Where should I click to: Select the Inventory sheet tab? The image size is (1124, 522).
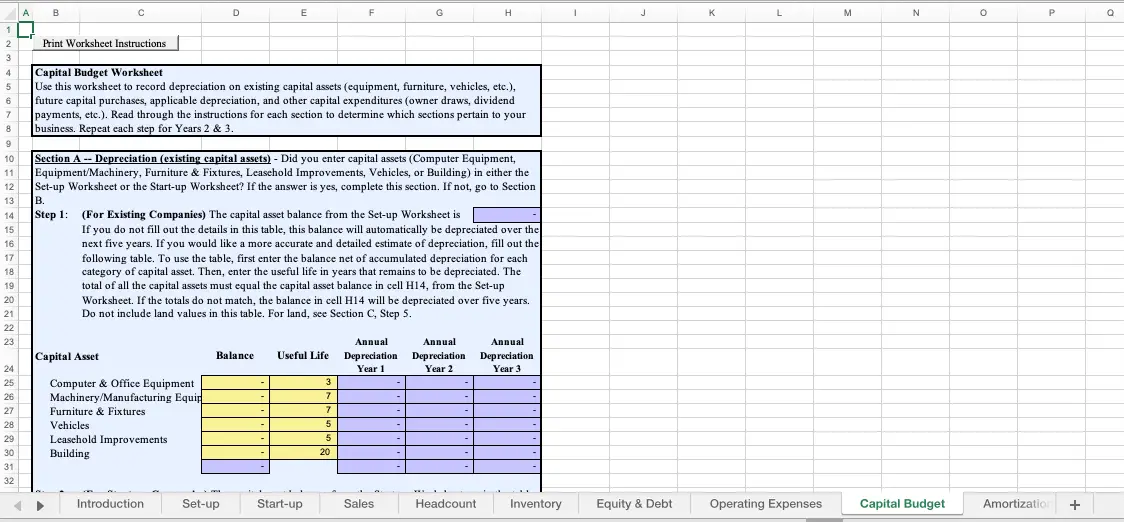pyautogui.click(x=536, y=504)
